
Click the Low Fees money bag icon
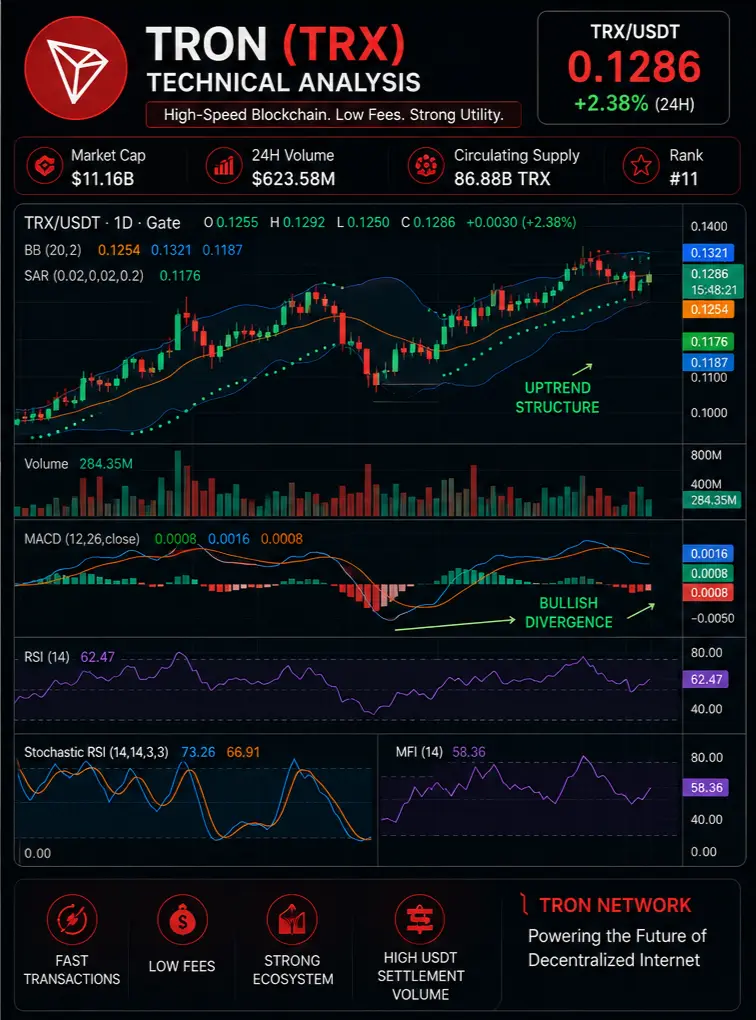click(x=182, y=919)
